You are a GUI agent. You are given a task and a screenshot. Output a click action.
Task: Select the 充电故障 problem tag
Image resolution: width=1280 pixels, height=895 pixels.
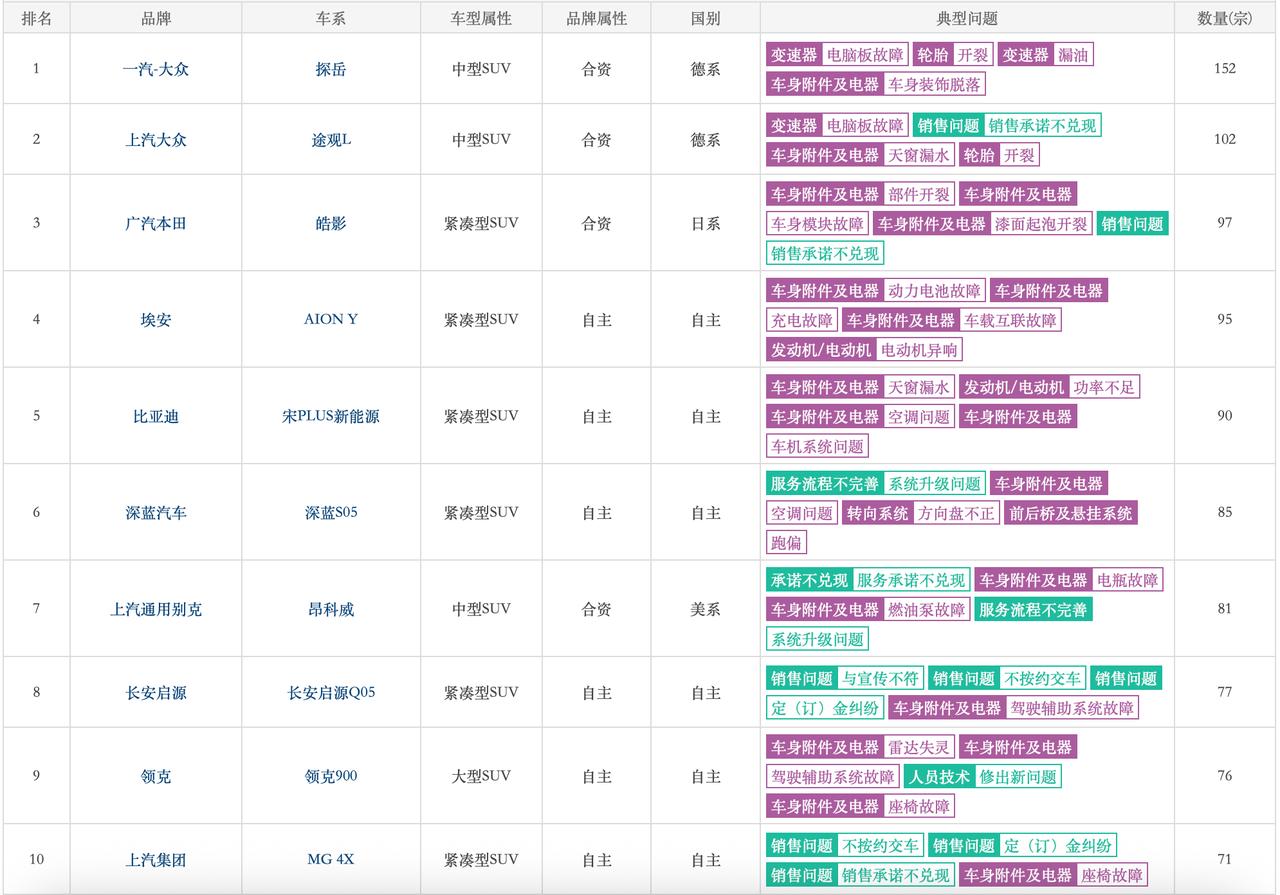(802, 321)
